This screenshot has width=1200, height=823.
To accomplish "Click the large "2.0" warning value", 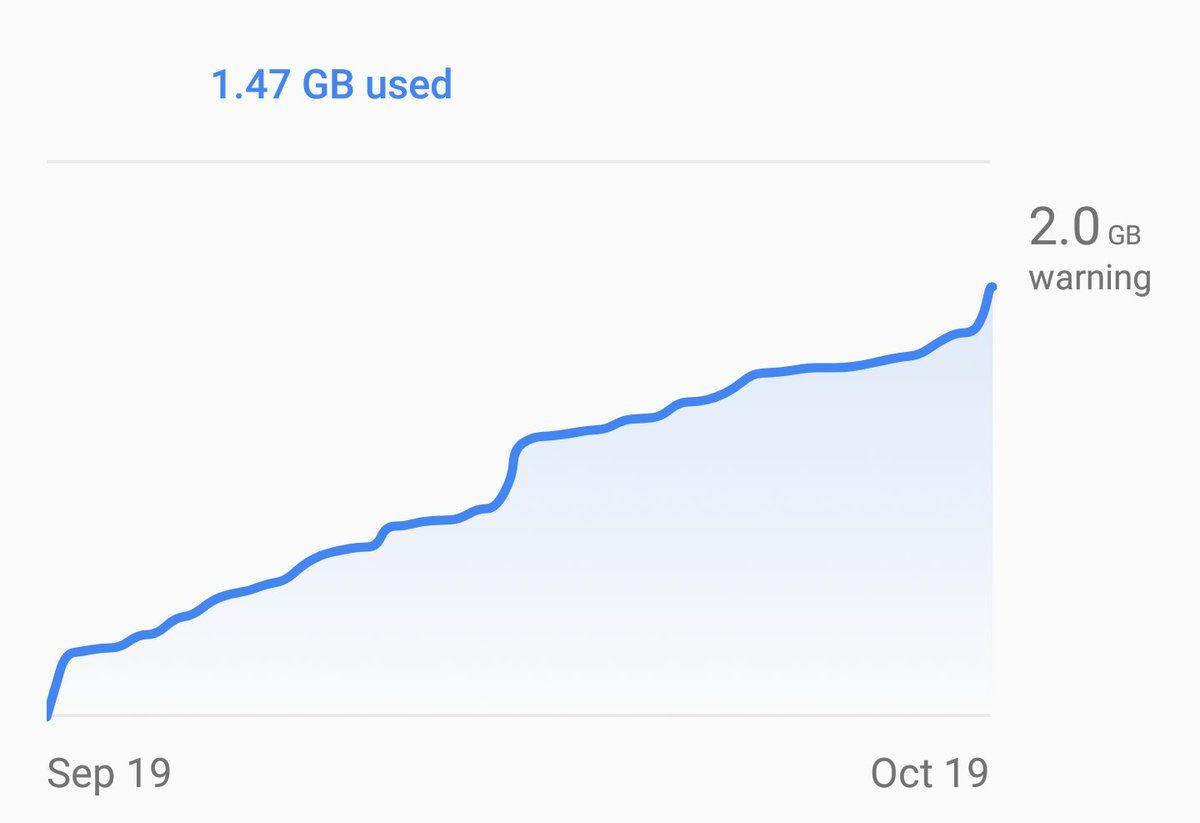I will point(1064,228).
